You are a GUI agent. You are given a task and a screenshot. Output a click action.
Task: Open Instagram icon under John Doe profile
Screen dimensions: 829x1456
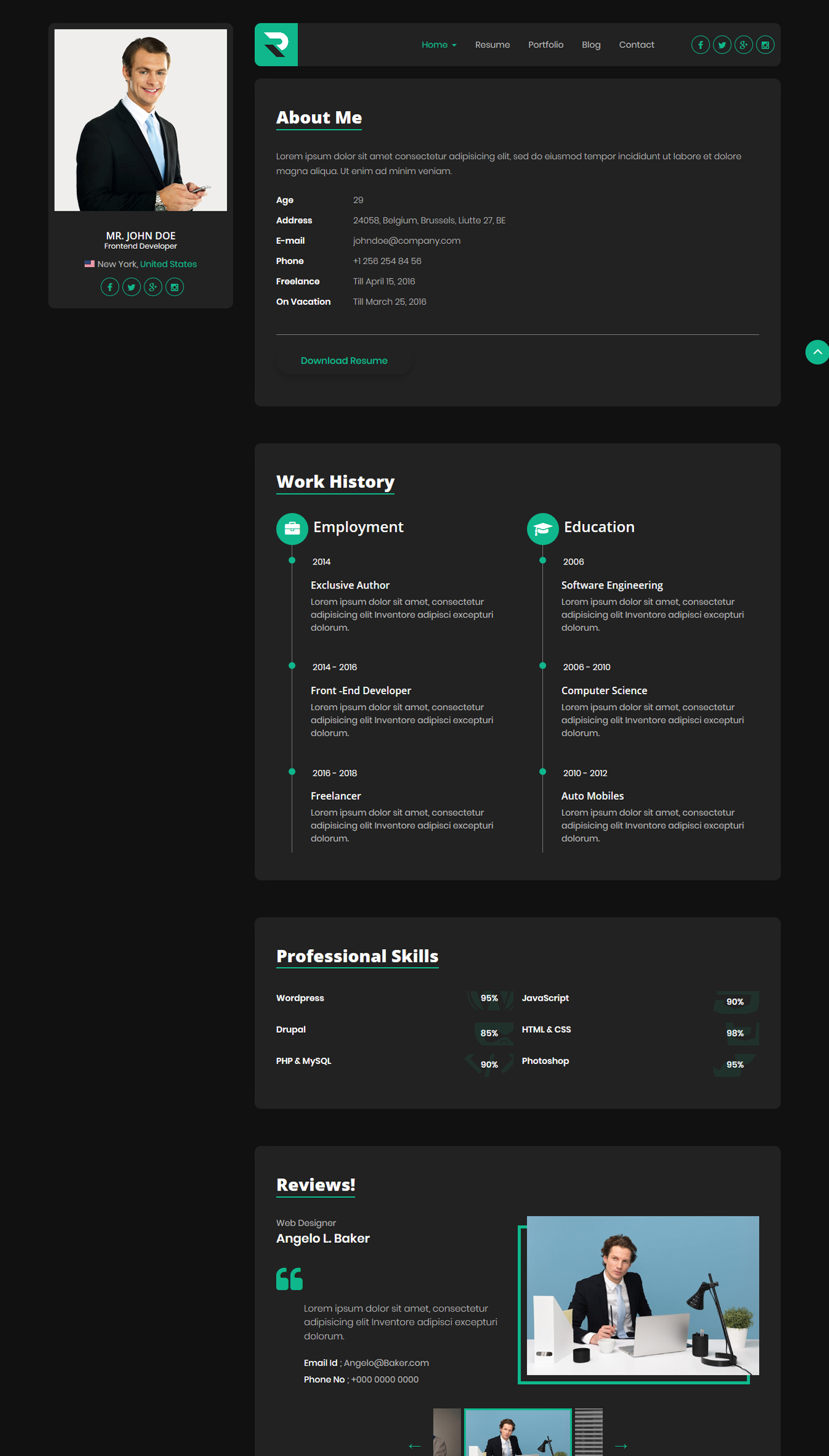click(174, 287)
